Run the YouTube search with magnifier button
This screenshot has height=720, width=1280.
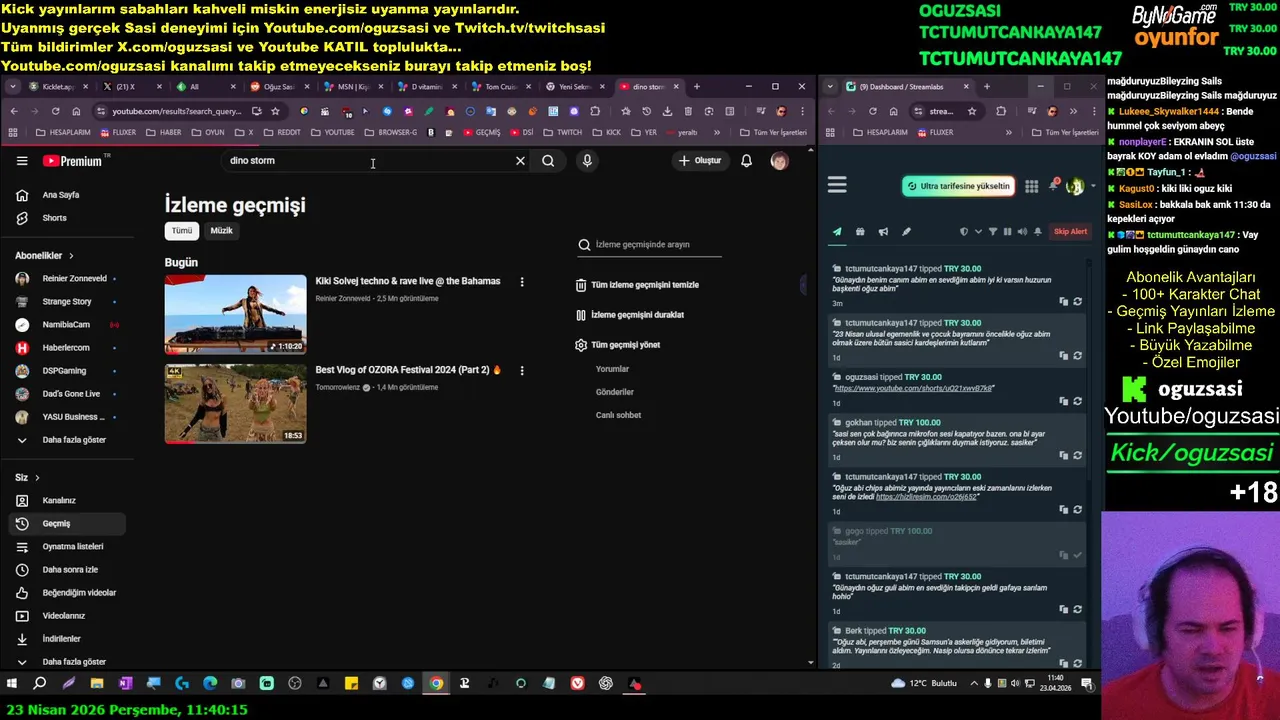pos(548,161)
